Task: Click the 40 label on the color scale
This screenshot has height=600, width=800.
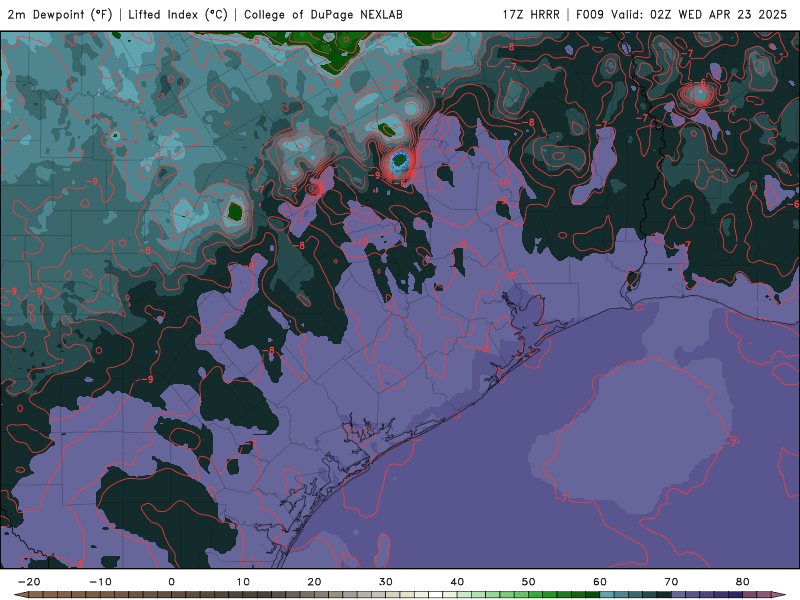Action: 457,582
